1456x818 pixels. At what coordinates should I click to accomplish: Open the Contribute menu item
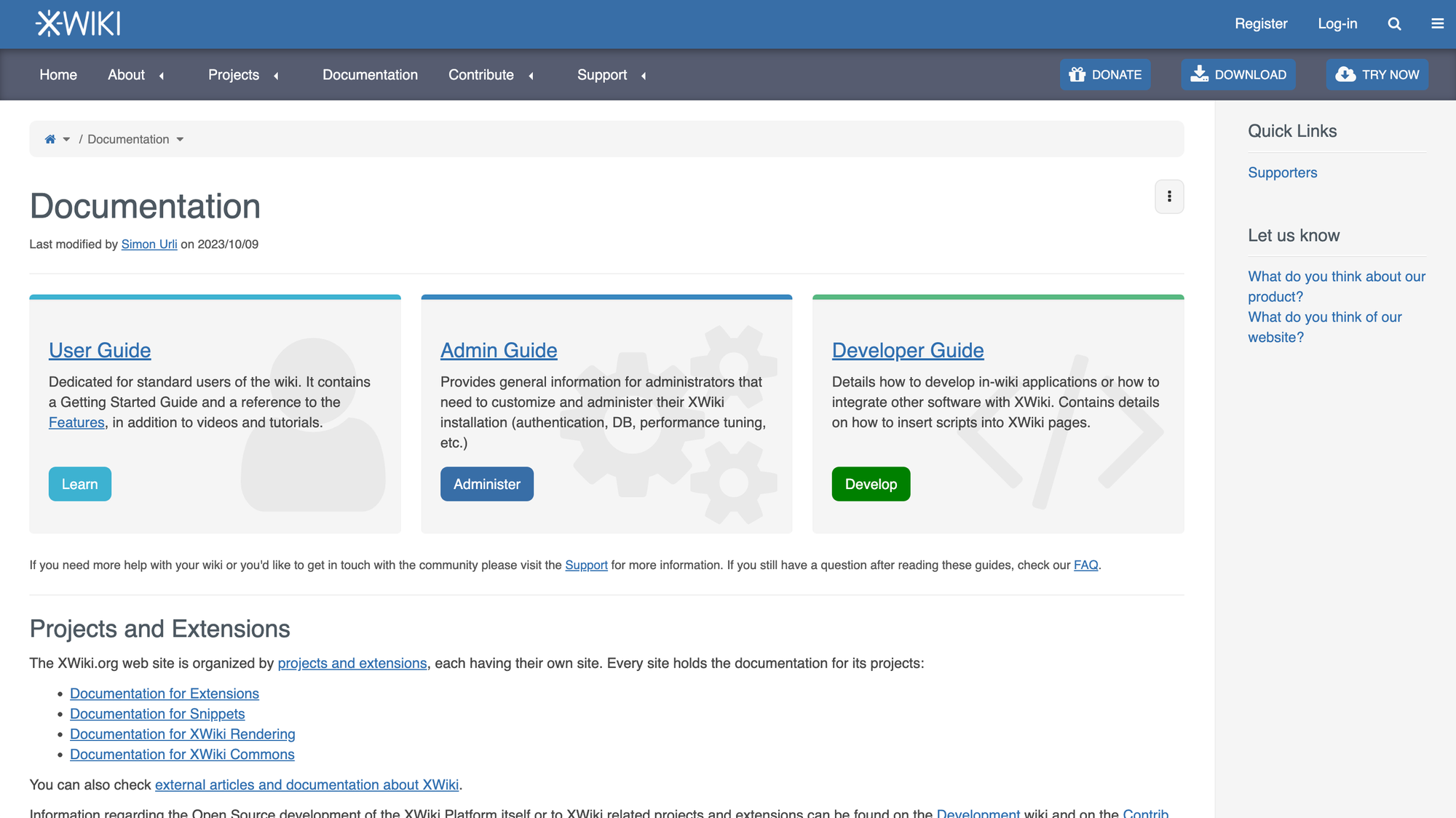point(481,75)
